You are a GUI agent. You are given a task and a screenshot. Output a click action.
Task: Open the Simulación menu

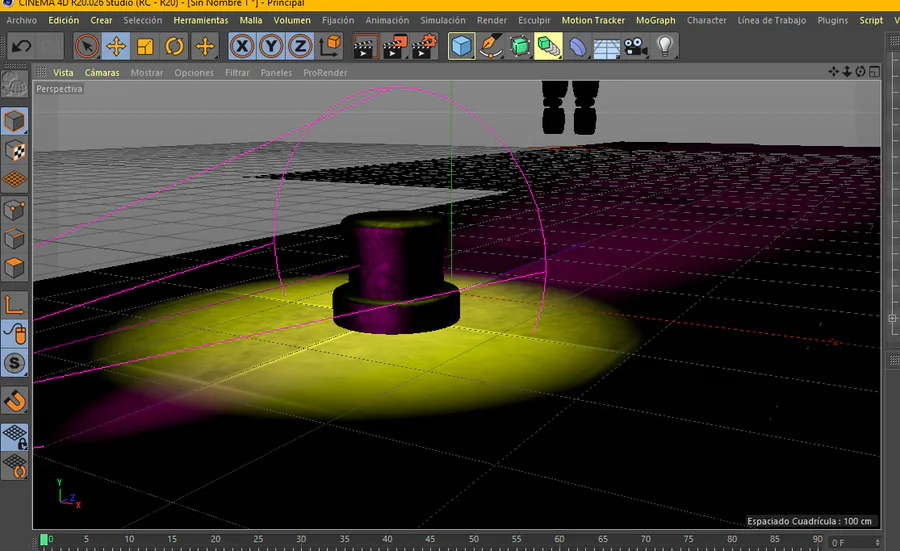point(442,20)
